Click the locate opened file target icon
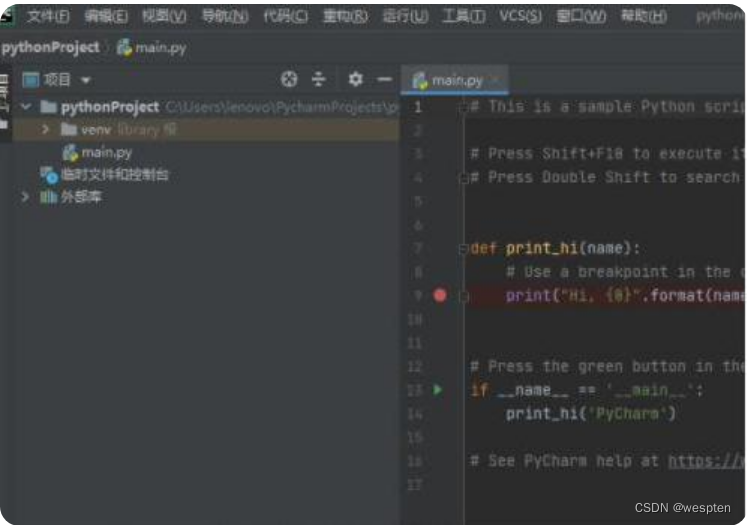 pos(289,79)
